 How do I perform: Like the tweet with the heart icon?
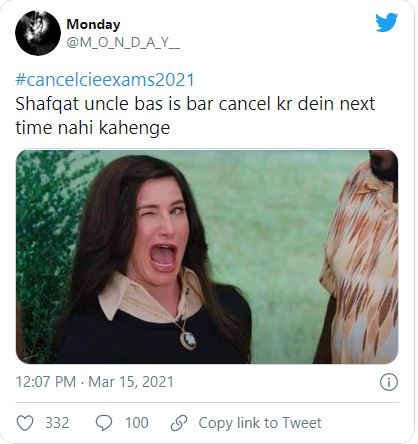pyautogui.click(x=25, y=423)
